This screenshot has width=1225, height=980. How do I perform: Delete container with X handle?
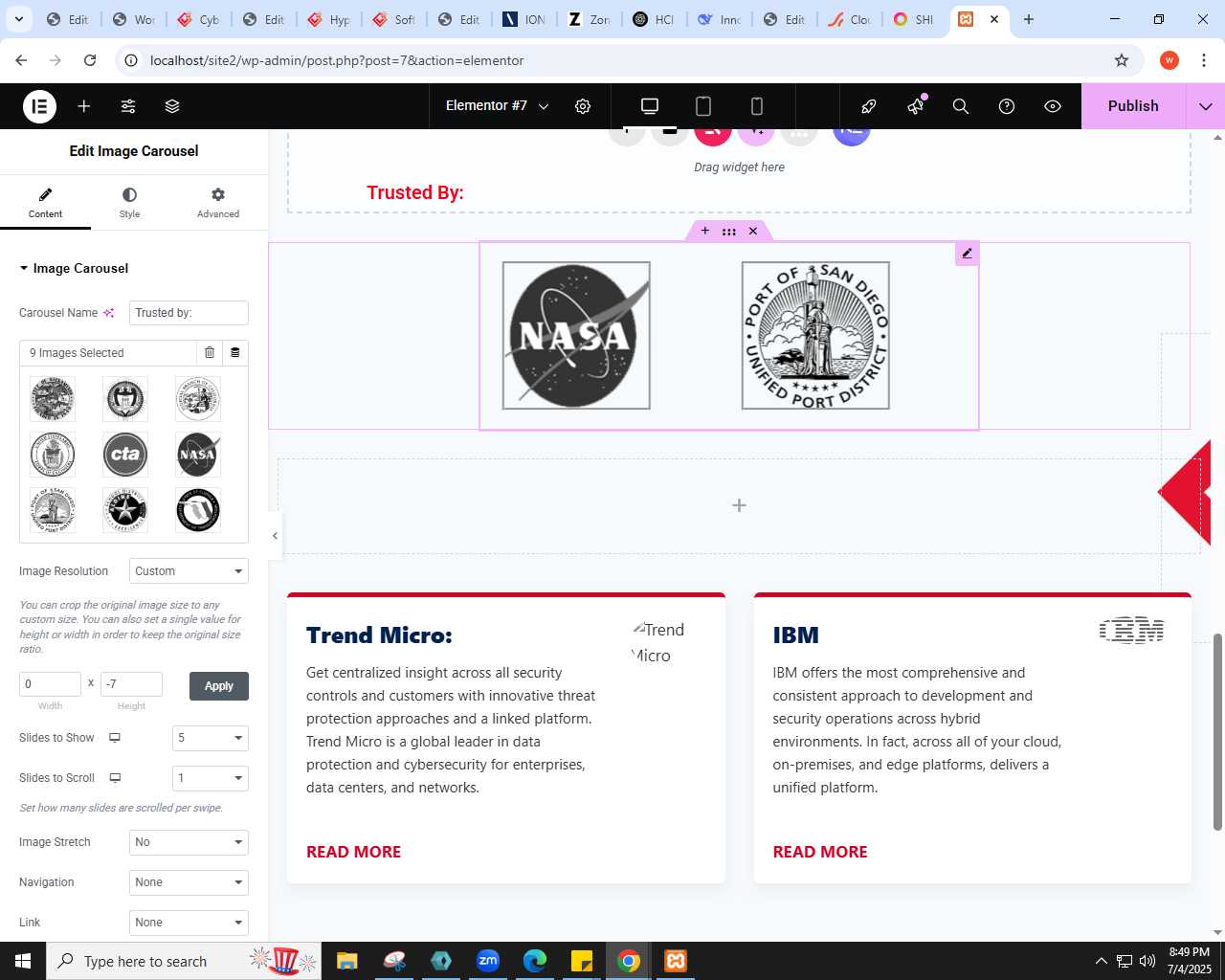(x=753, y=231)
